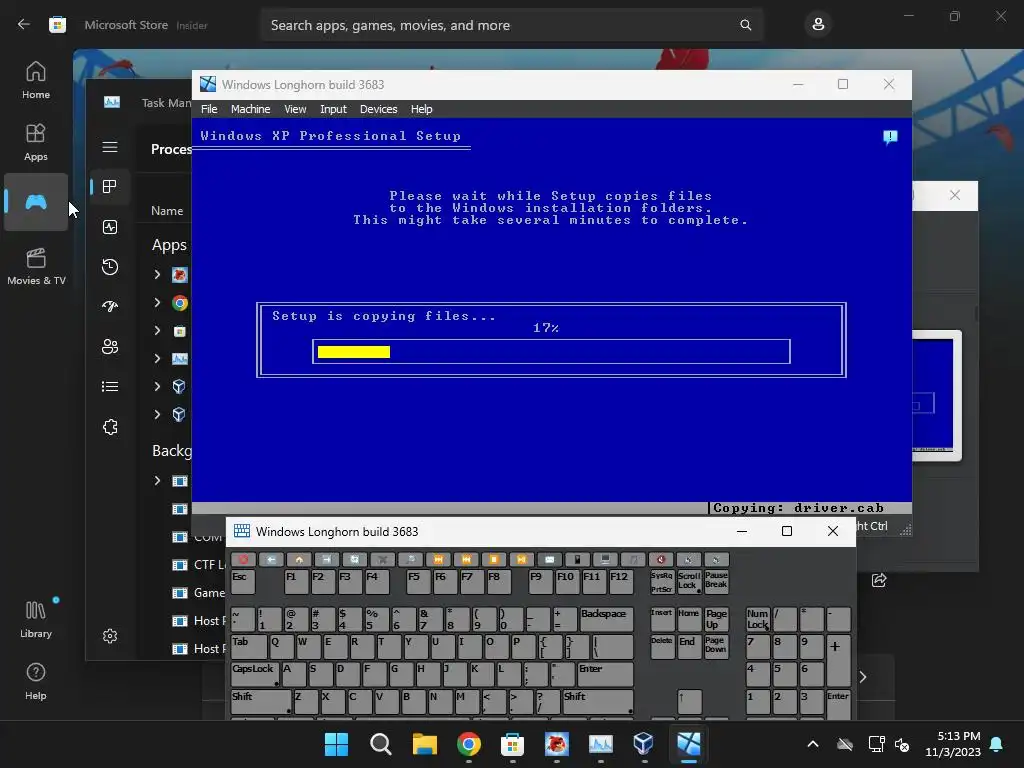Open Services page in Task Manager sidebar

110,427
